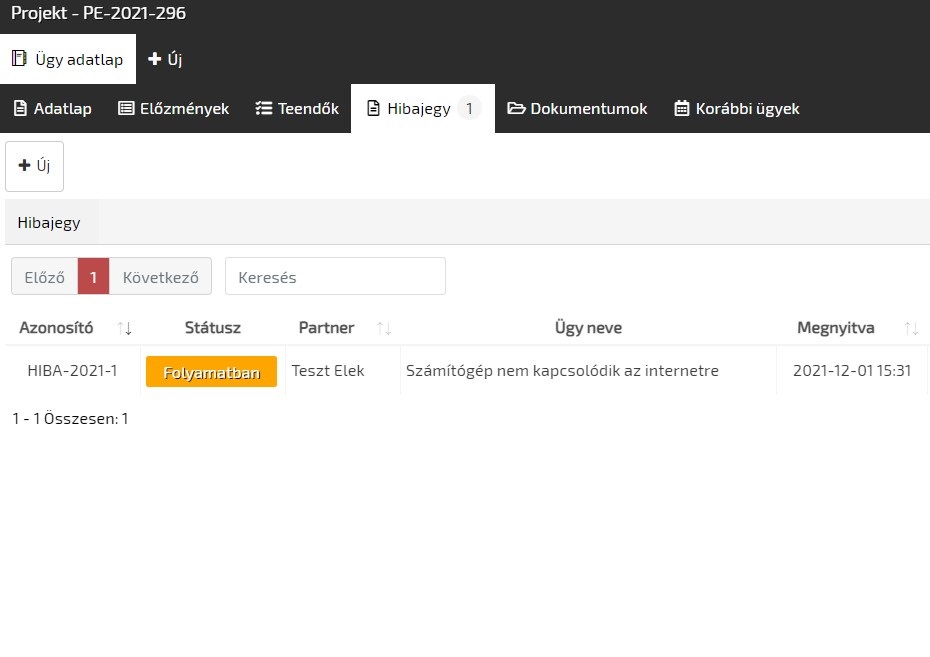Sort by Azonosító column arrows
Image resolution: width=930 pixels, height=657 pixels.
tap(125, 328)
